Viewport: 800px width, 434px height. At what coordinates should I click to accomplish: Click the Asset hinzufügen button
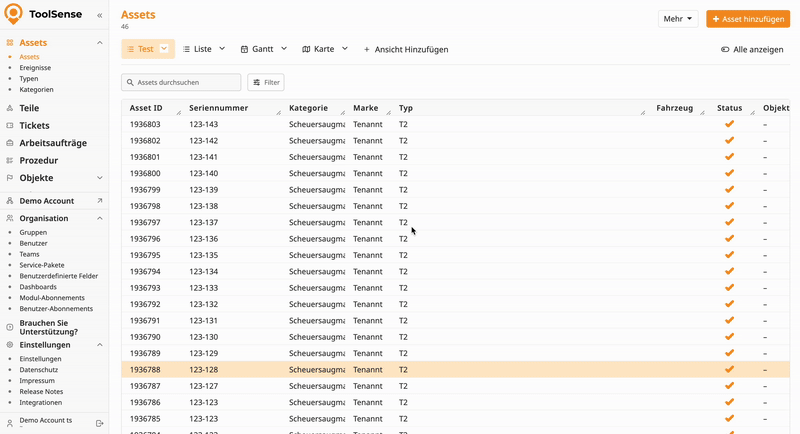point(747,19)
